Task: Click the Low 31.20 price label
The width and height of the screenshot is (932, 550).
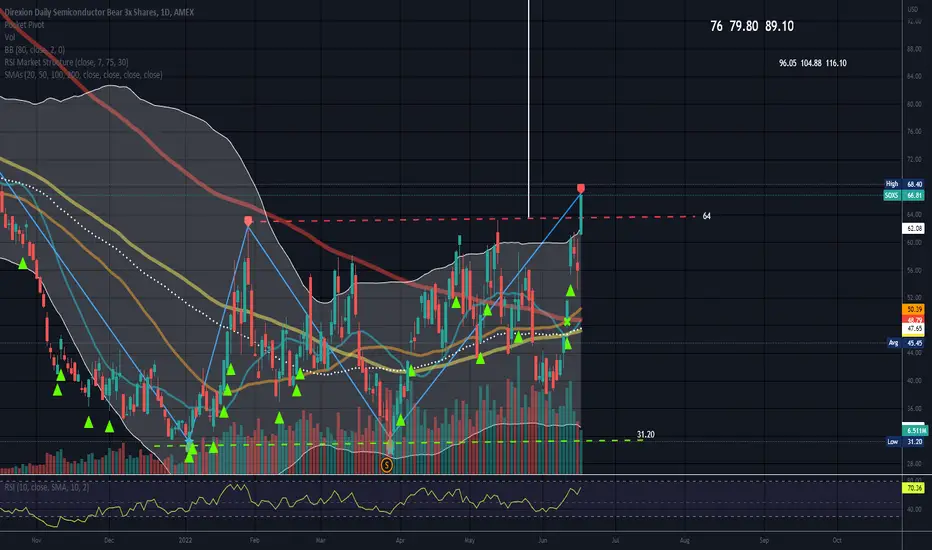Action: click(905, 442)
